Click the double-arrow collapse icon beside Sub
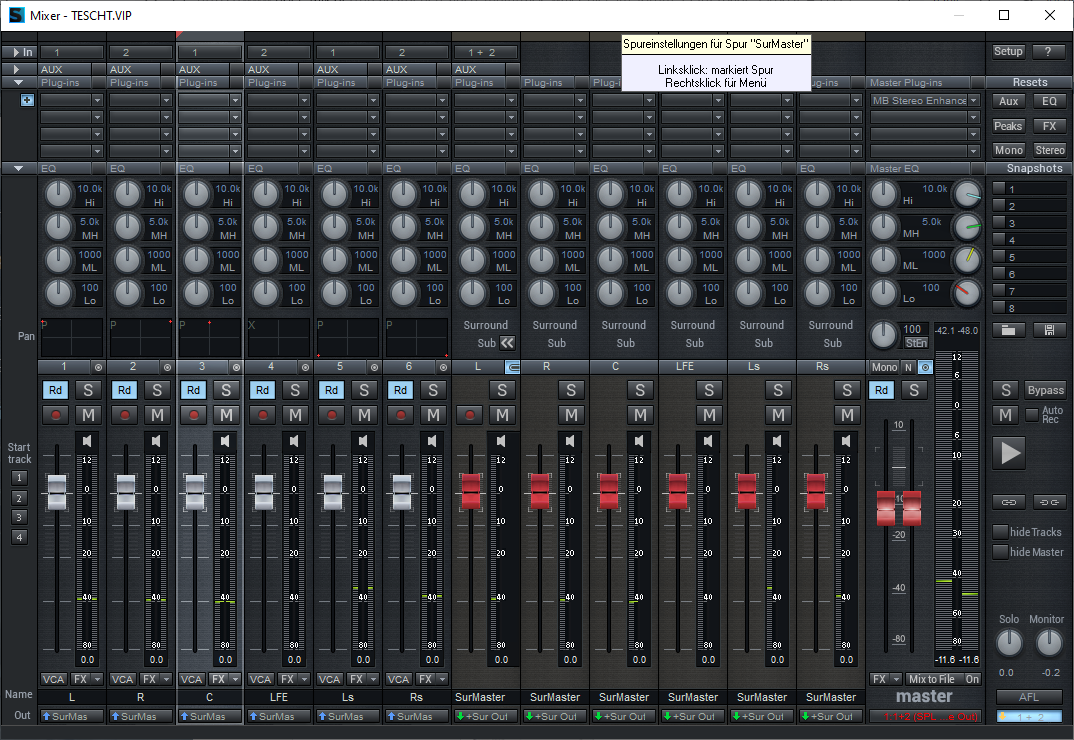 (507, 343)
